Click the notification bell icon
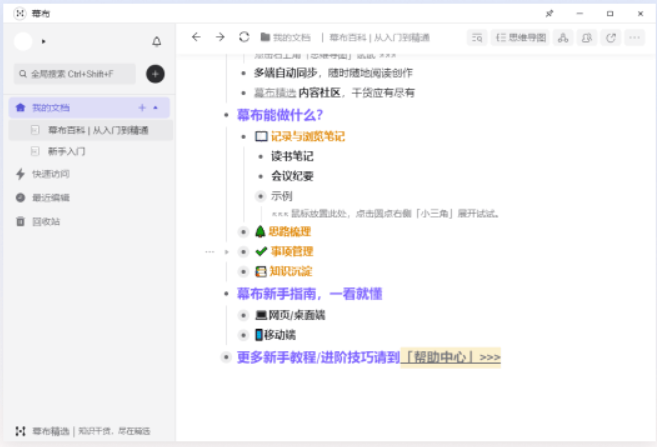Viewport: 657px width, 447px height. tap(156, 41)
